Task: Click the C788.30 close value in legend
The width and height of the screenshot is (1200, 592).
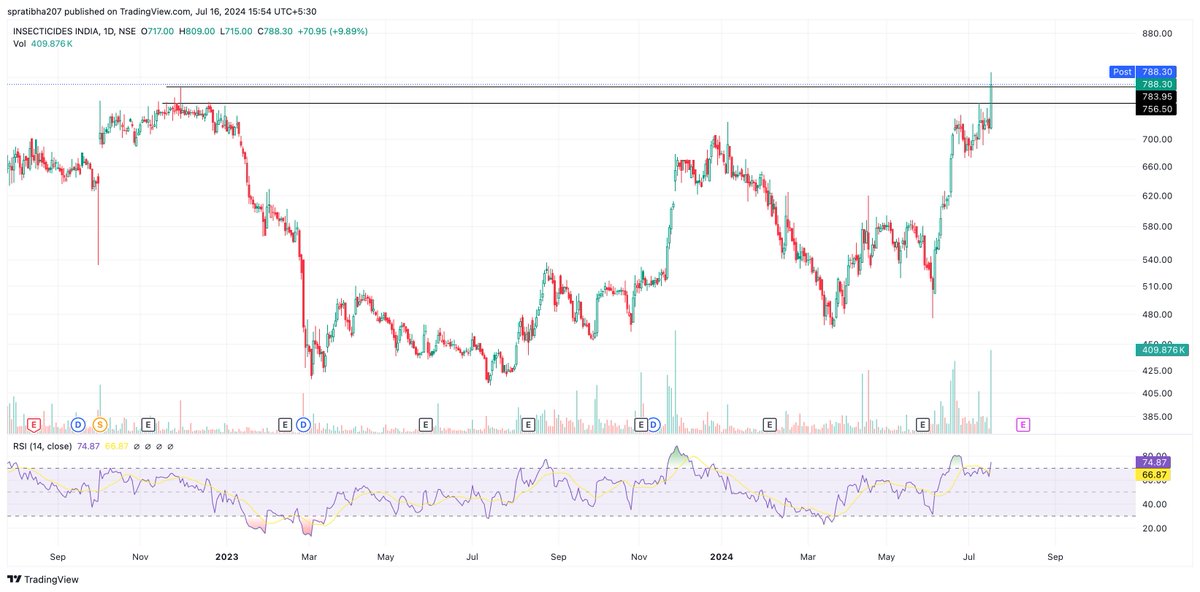Action: coord(275,31)
